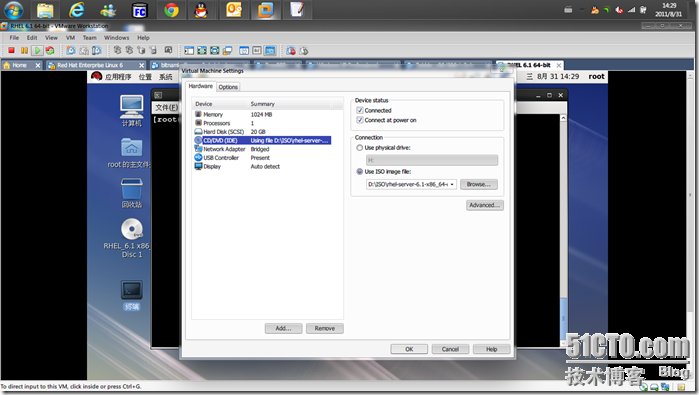Image resolution: width=699 pixels, height=395 pixels.
Task: Open the Windows menu in VMware
Action: [116, 38]
